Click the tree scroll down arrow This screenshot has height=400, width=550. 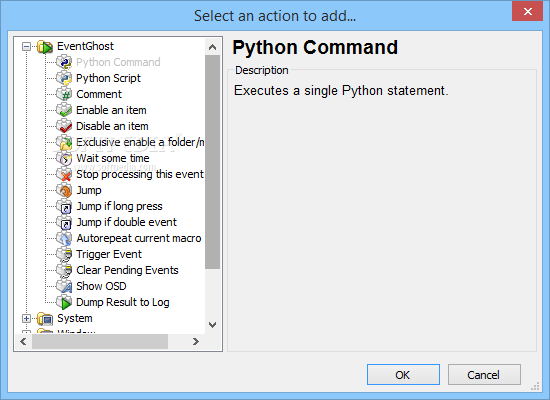pos(212,325)
